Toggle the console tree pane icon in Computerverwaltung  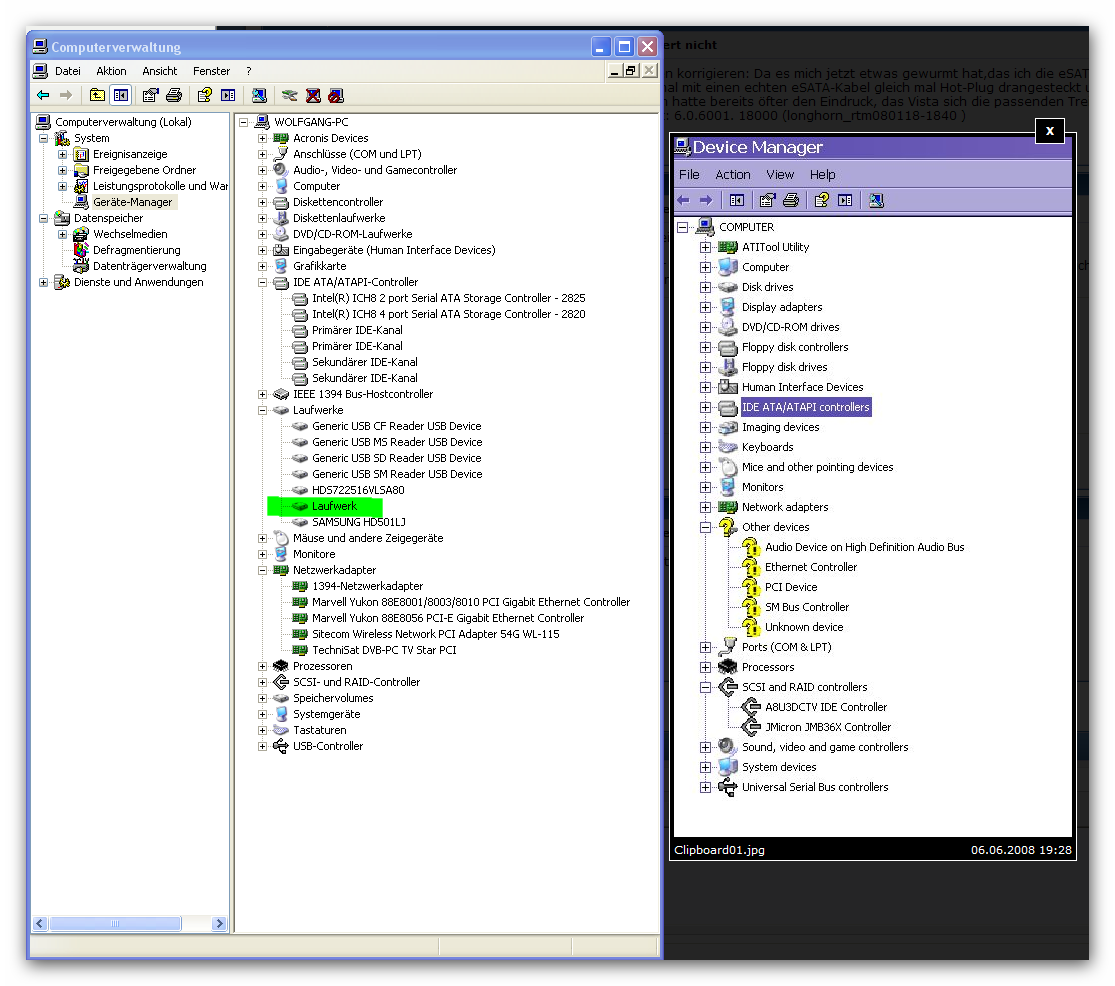click(x=121, y=95)
